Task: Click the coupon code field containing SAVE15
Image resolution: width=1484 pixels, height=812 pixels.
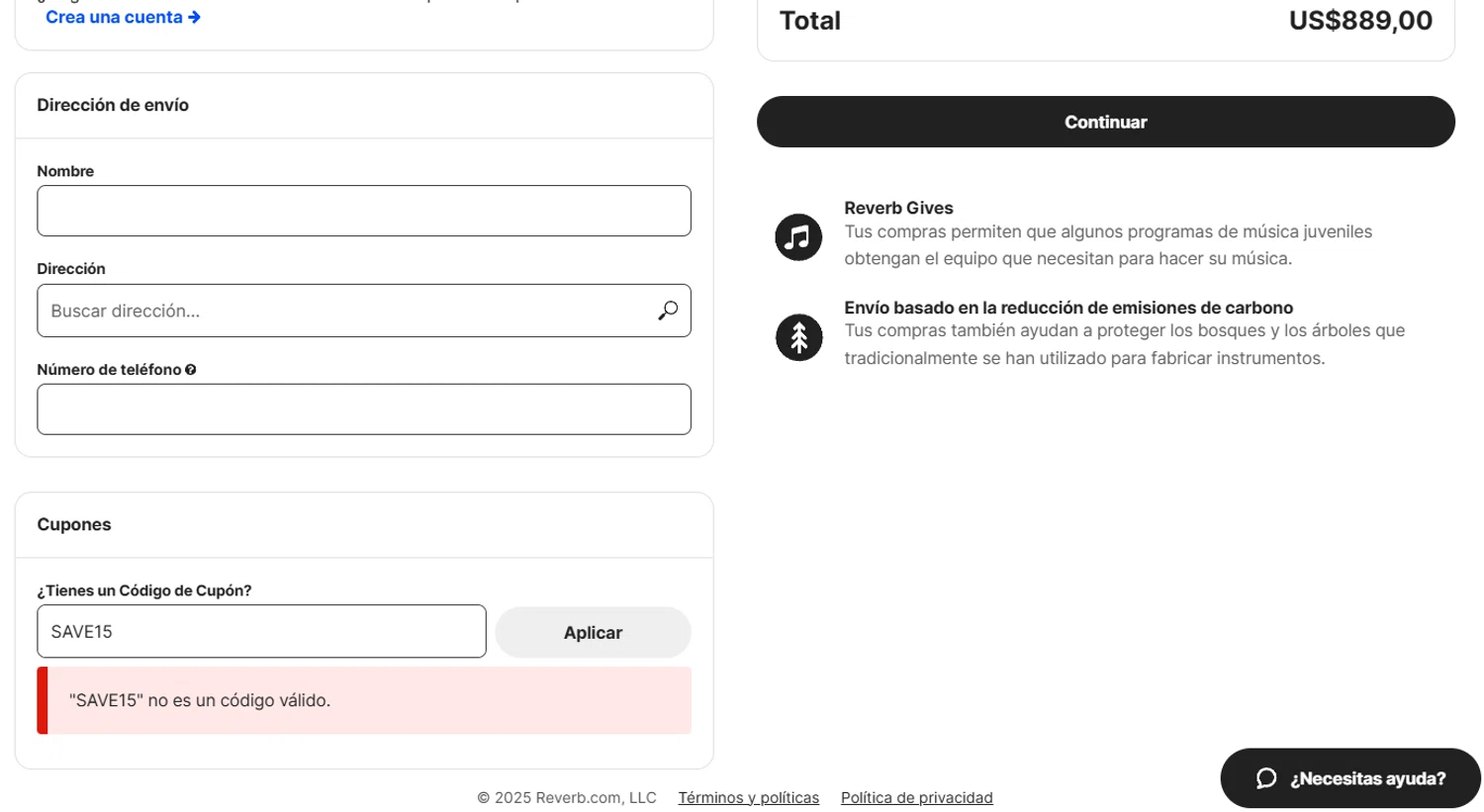Action: point(261,631)
